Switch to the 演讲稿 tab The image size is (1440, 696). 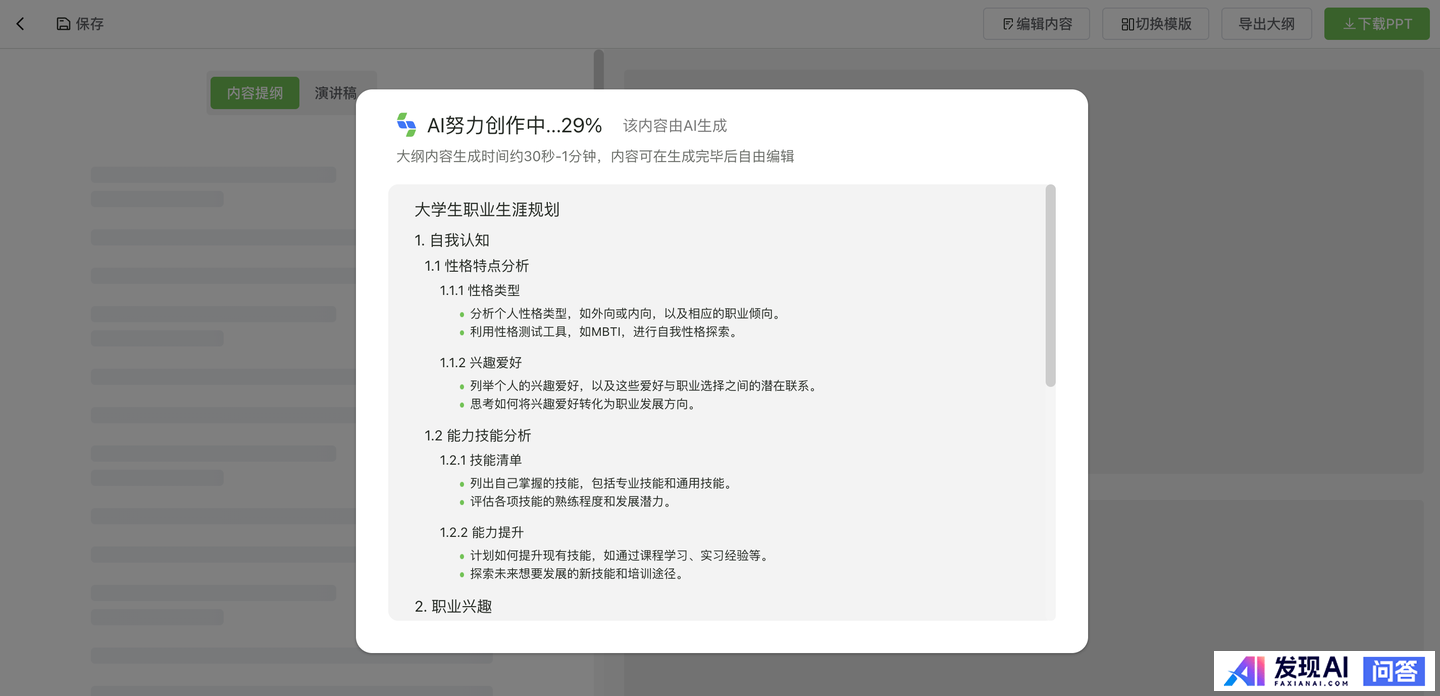tap(336, 93)
